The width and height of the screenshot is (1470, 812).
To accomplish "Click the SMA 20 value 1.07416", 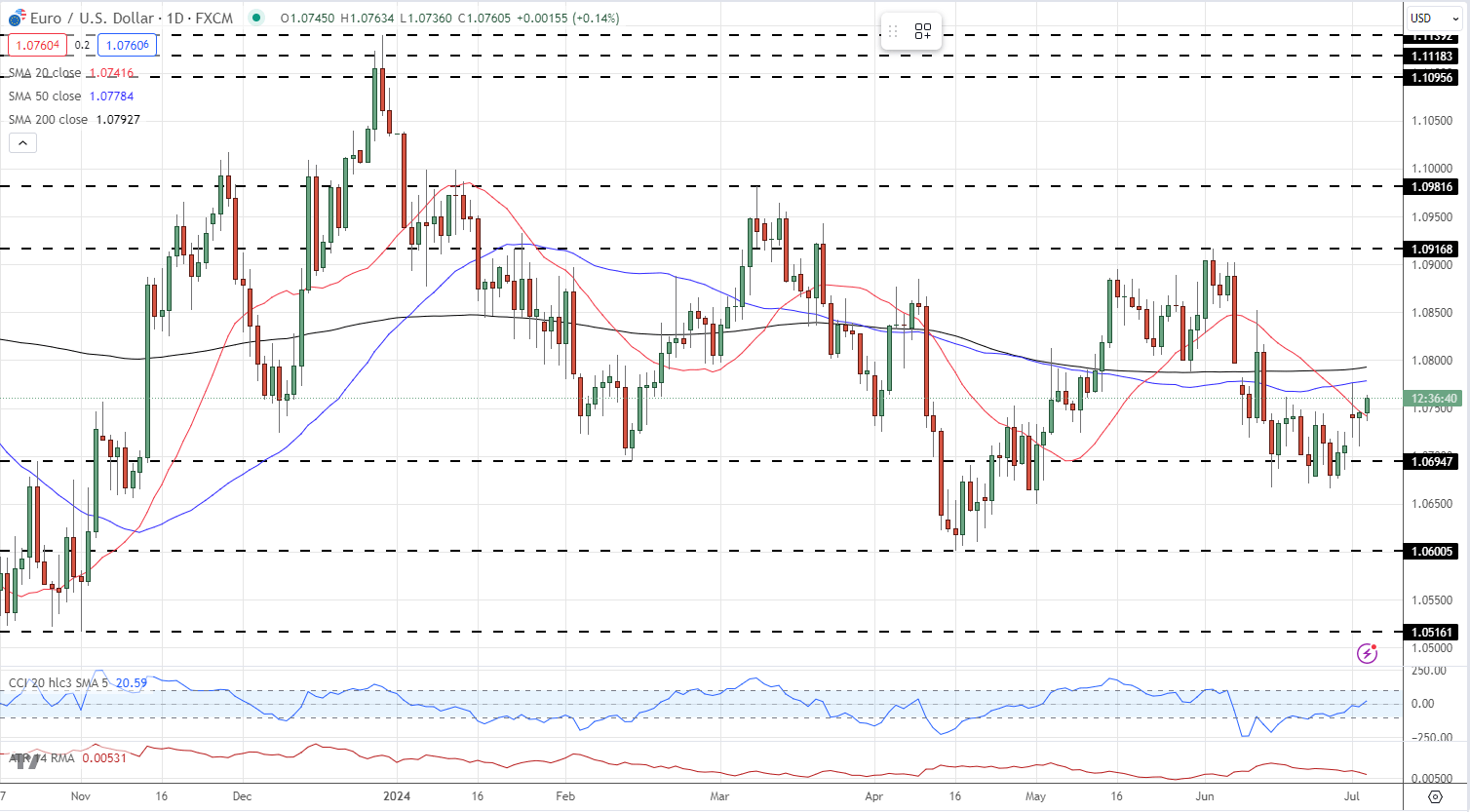I will click(x=111, y=73).
